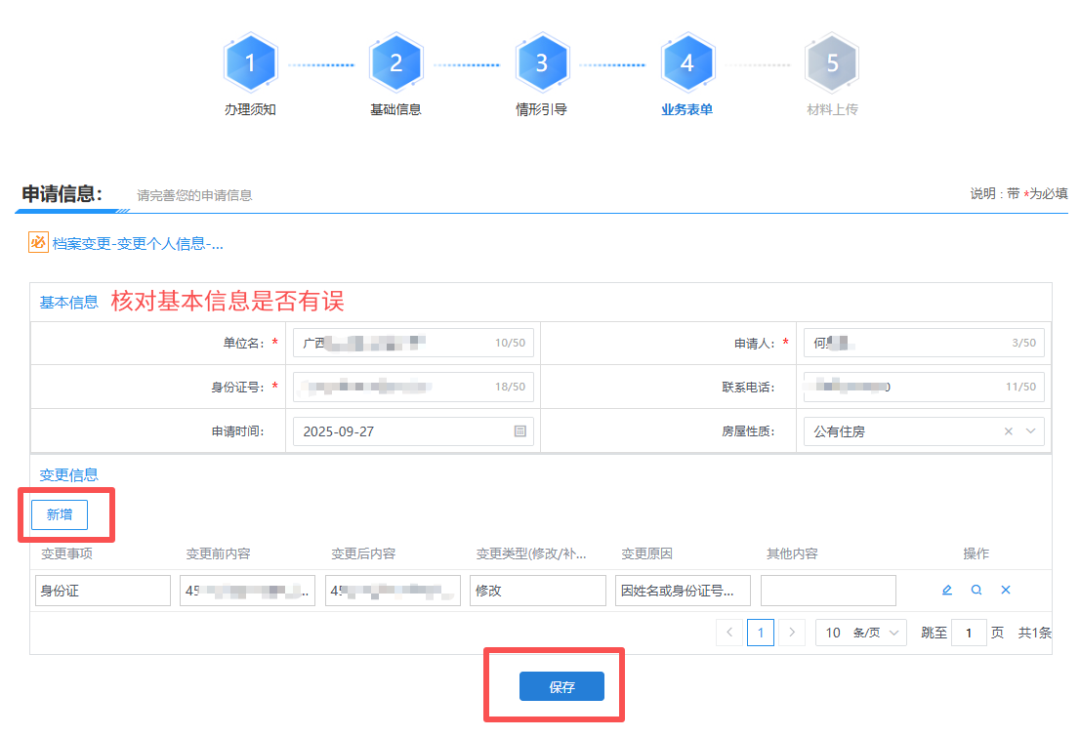
Task: Go to previous page with left chevron
Action: 730,633
